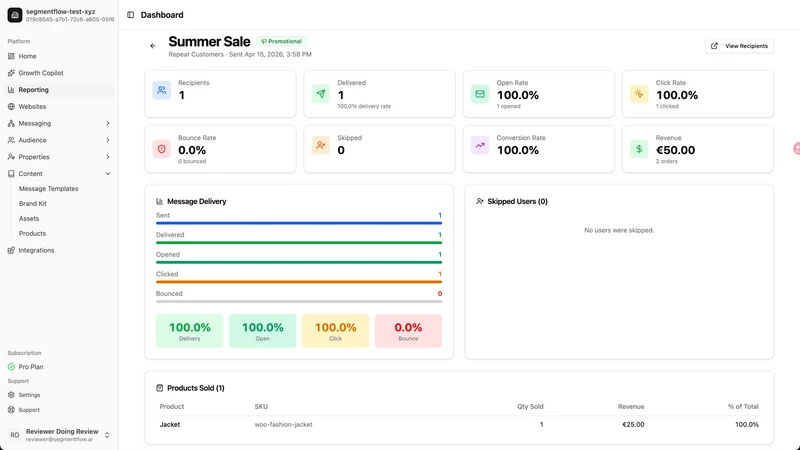This screenshot has width=800, height=450.
Task: Click the Promotional tag badge
Action: [282, 41]
